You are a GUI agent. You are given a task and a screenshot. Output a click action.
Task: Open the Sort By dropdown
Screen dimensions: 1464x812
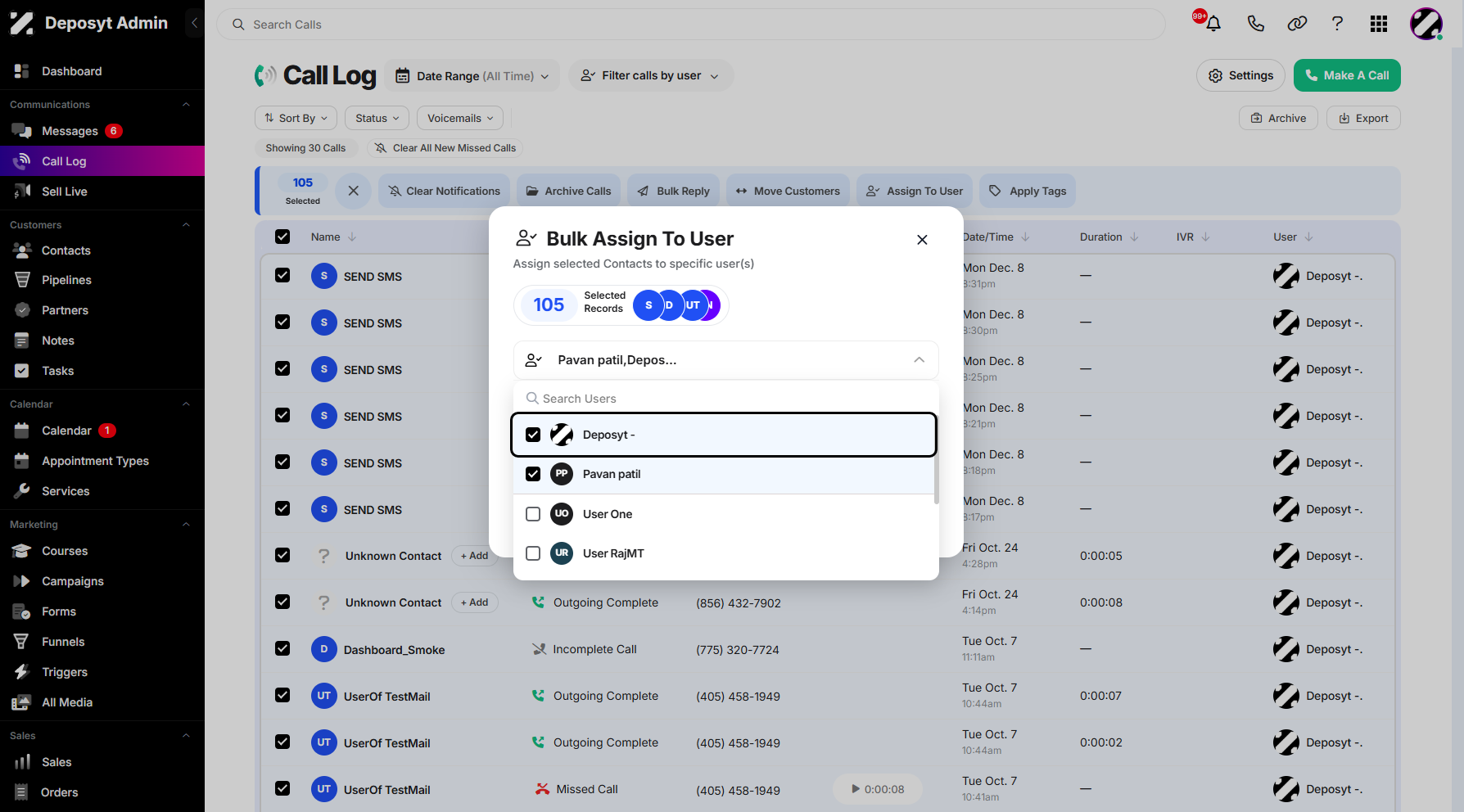[296, 118]
